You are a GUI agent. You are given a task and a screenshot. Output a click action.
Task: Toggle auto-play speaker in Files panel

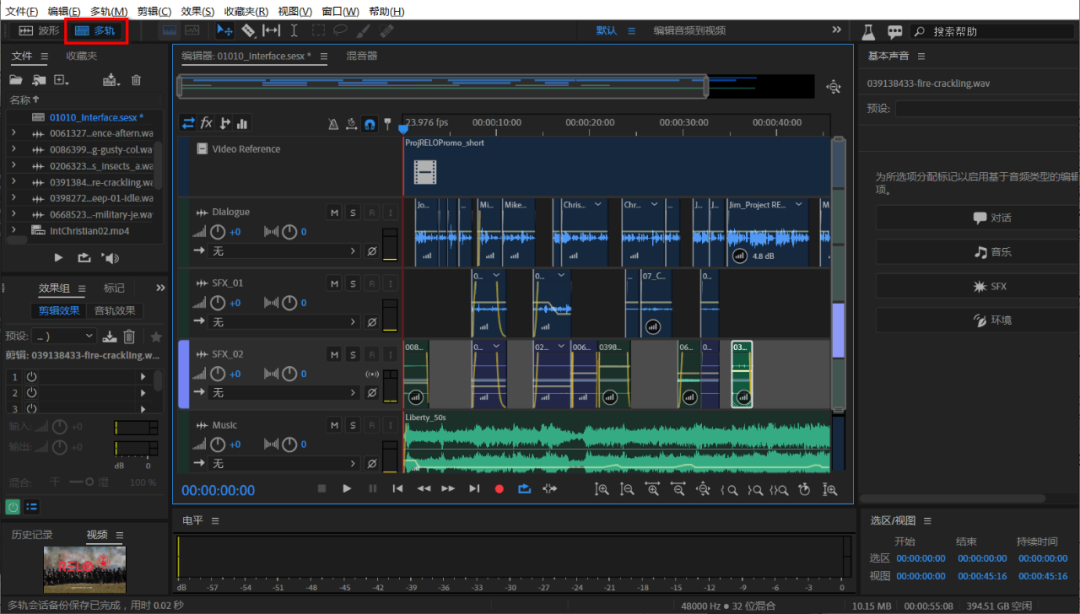pos(110,258)
